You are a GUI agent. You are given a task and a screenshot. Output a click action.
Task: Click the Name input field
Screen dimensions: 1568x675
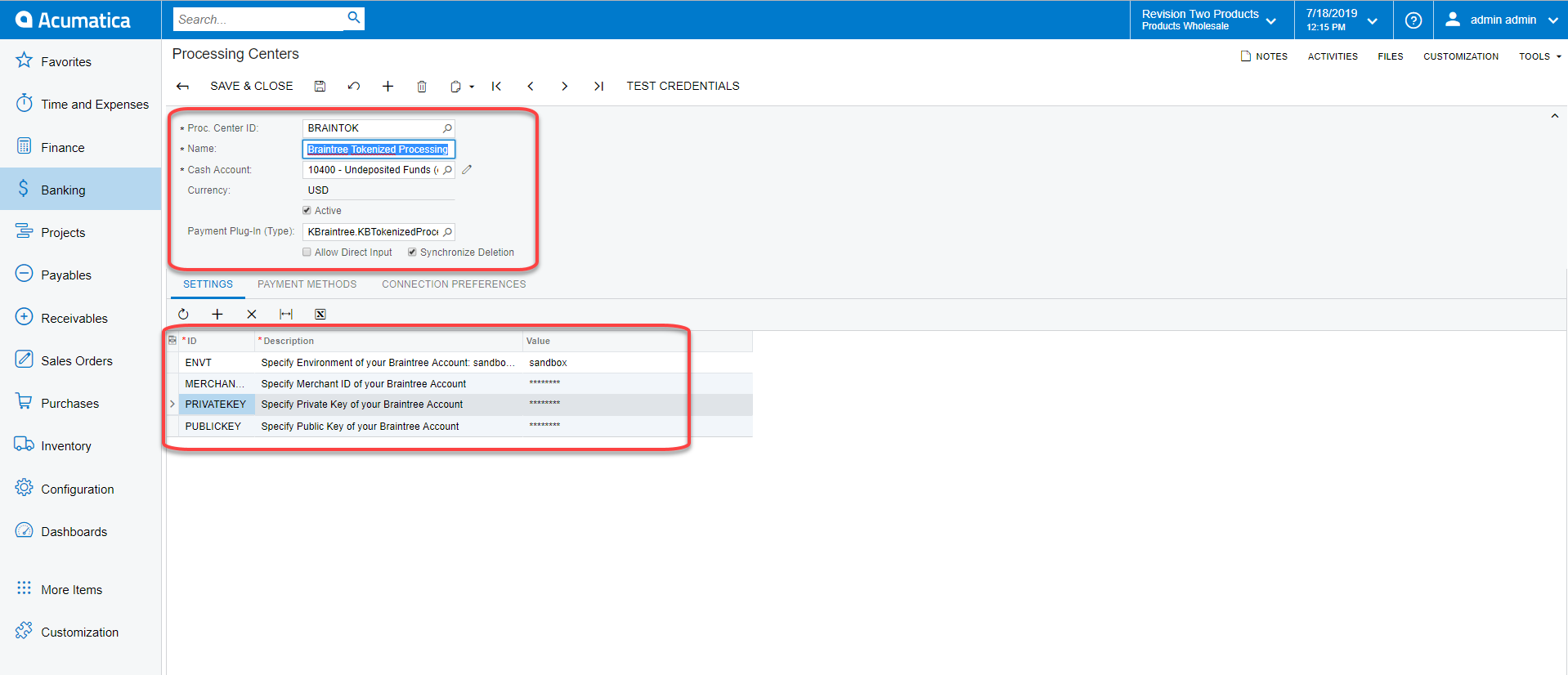379,150
